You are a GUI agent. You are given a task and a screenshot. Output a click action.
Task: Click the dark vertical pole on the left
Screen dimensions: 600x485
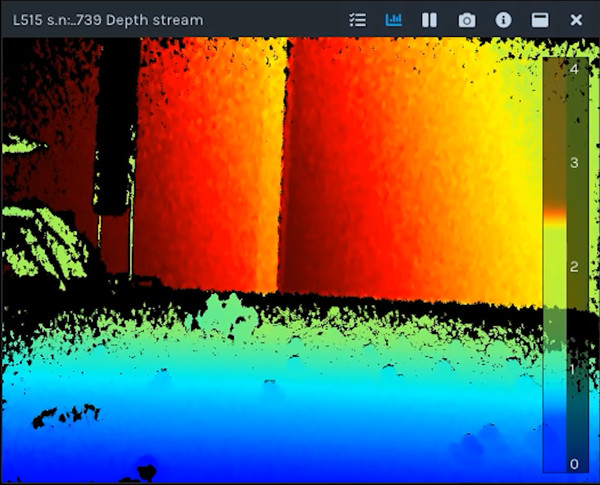tap(117, 150)
